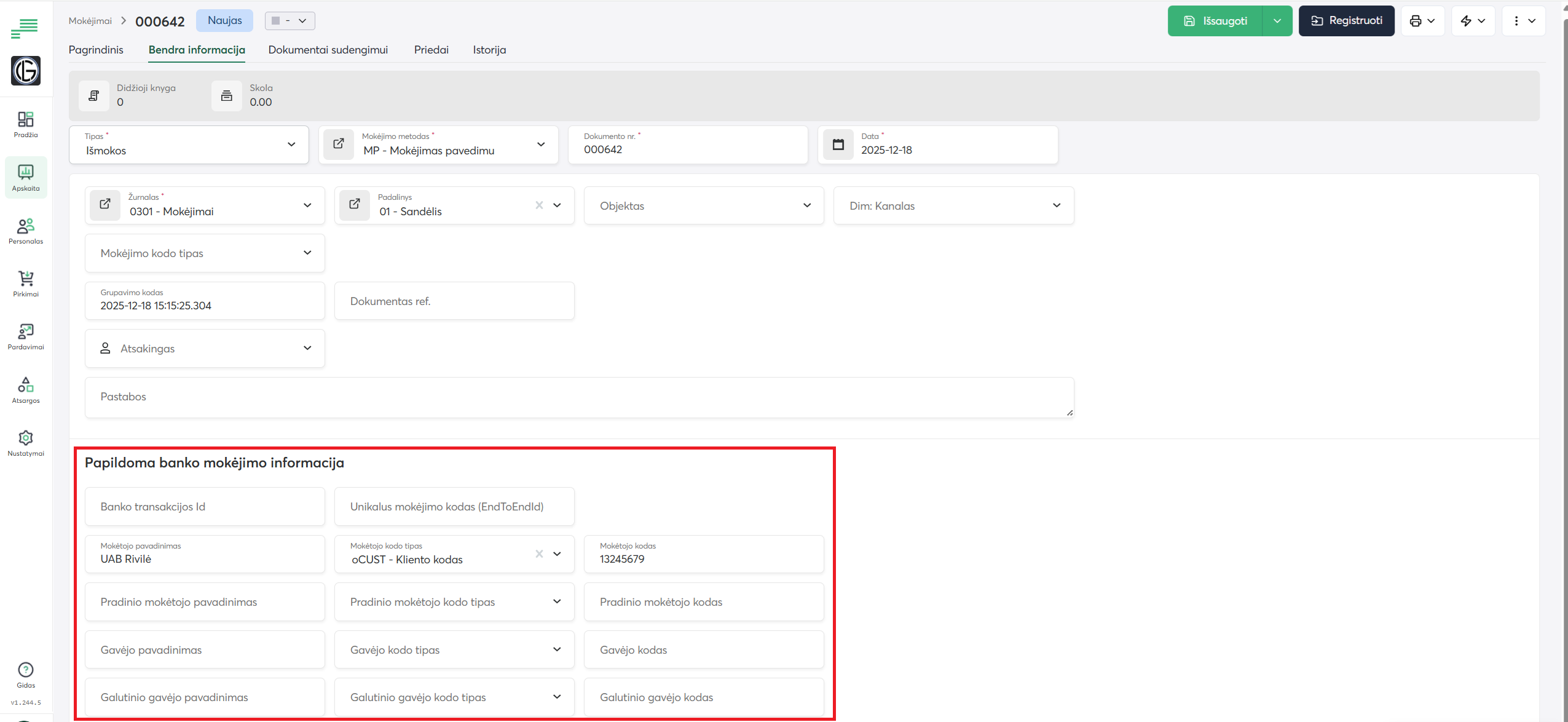
Task: Open the Žurnalas external link icon
Action: [105, 205]
